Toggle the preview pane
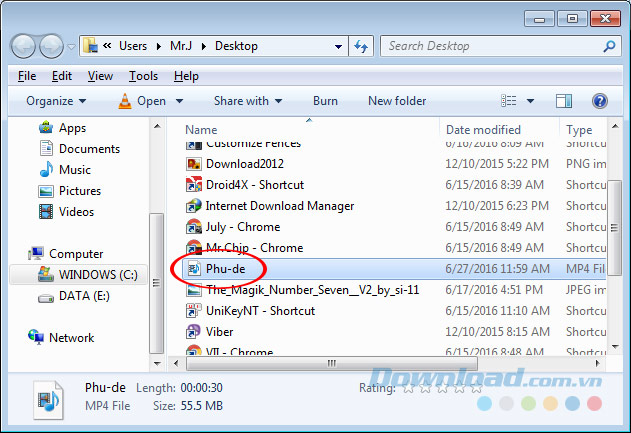631x433 pixels. coord(564,101)
